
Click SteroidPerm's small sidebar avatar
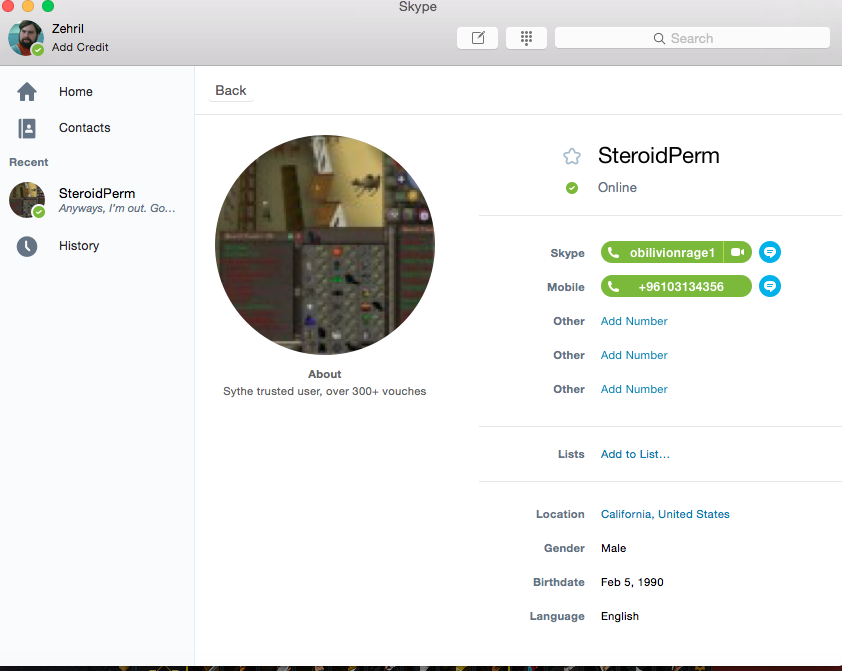27,200
